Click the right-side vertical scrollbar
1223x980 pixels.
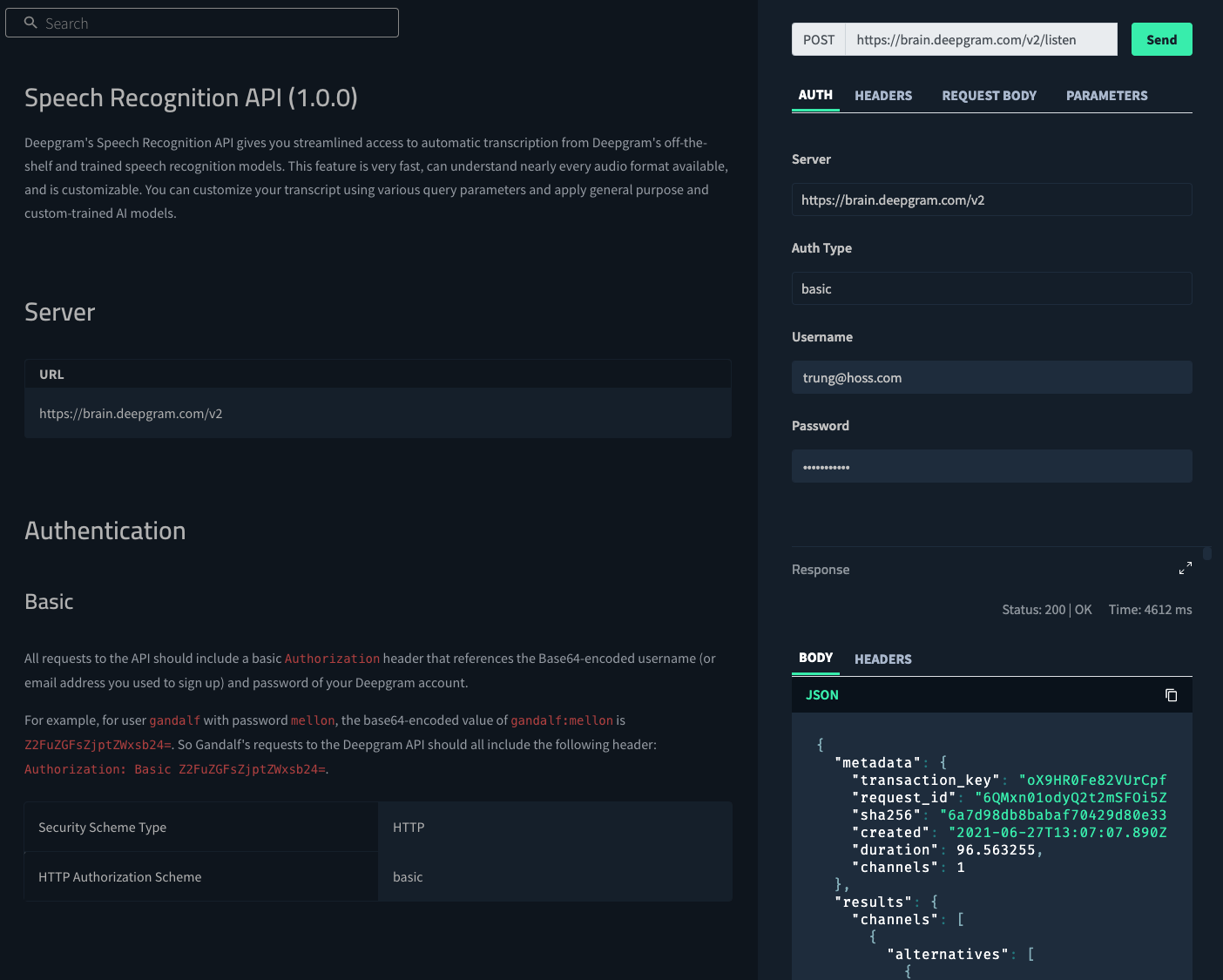point(1206,555)
